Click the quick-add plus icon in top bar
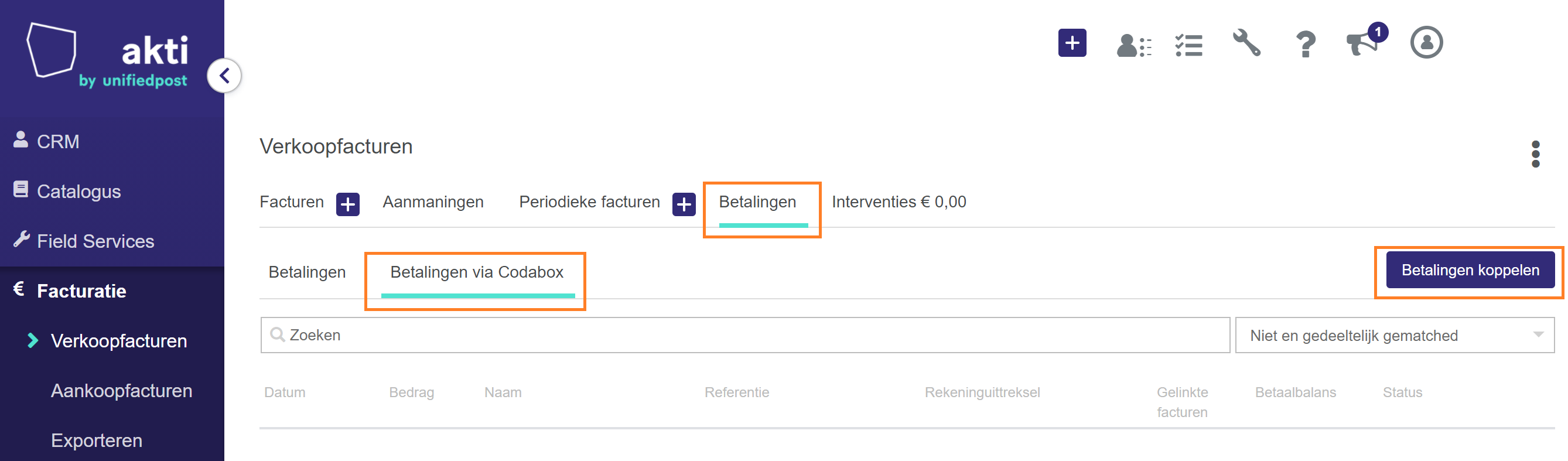 coord(1072,43)
